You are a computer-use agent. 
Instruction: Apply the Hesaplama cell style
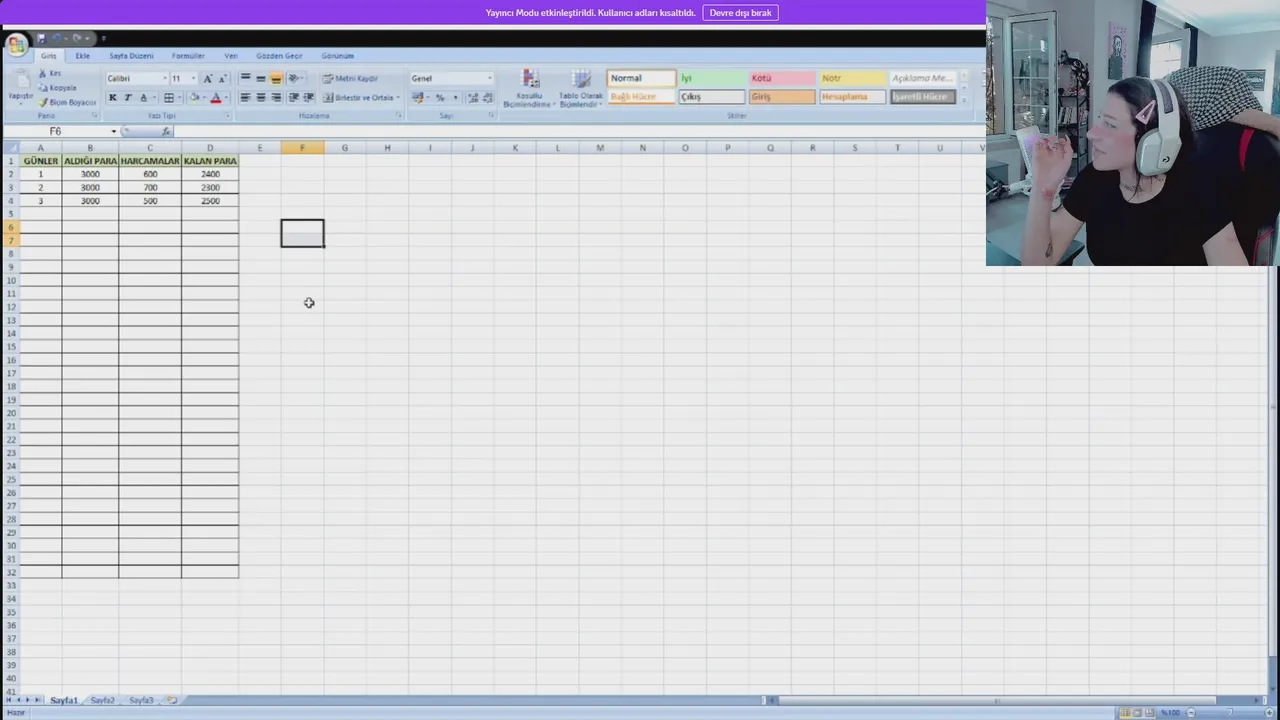(852, 97)
